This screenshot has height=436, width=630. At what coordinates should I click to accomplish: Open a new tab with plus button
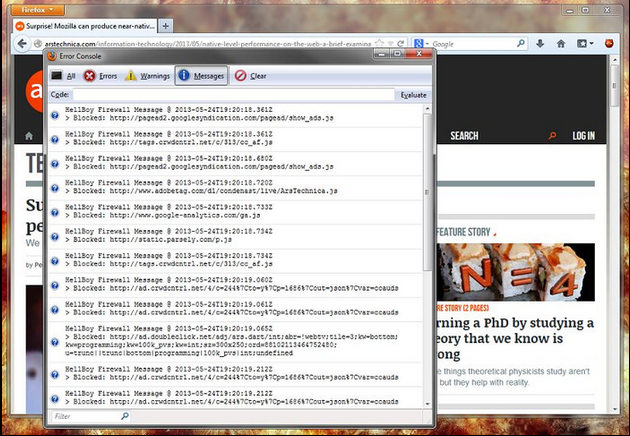coord(165,26)
